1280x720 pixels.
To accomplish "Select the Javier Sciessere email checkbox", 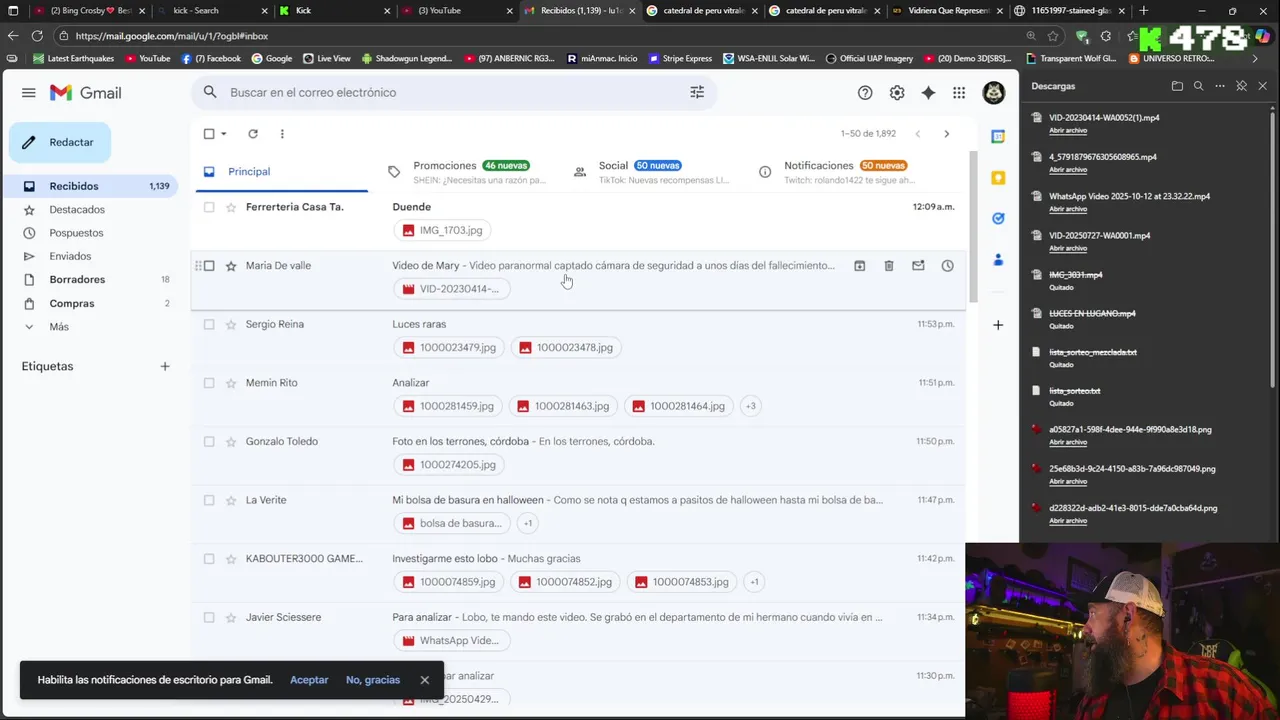I will click(209, 617).
